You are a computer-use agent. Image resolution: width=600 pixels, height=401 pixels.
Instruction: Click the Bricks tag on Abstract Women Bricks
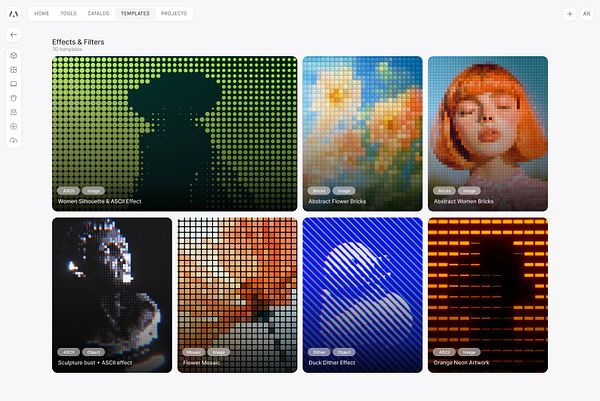coord(444,191)
